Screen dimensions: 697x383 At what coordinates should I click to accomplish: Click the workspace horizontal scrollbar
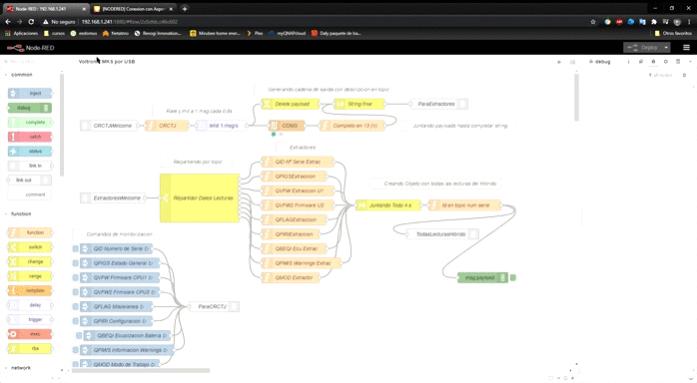(140, 370)
